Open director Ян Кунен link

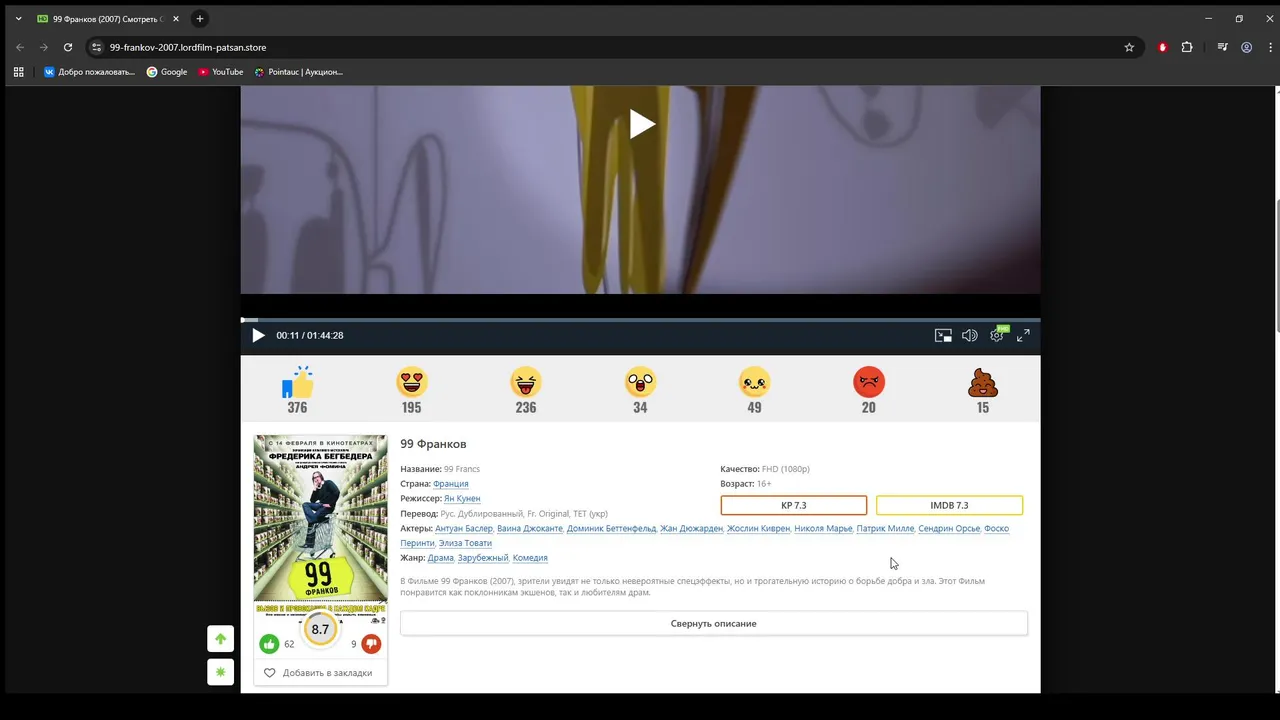pyautogui.click(x=462, y=499)
